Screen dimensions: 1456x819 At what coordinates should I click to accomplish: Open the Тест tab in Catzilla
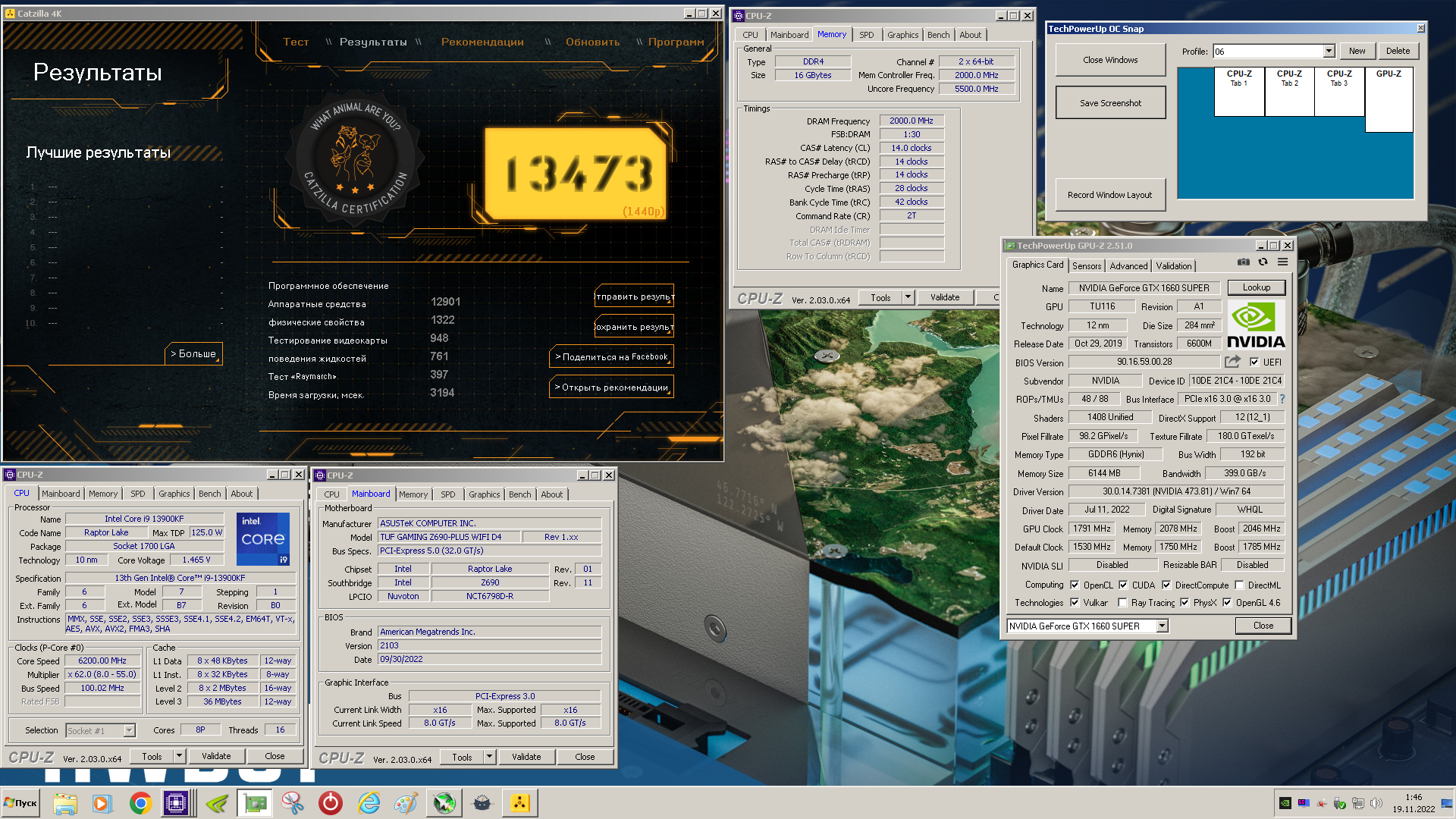pyautogui.click(x=296, y=42)
